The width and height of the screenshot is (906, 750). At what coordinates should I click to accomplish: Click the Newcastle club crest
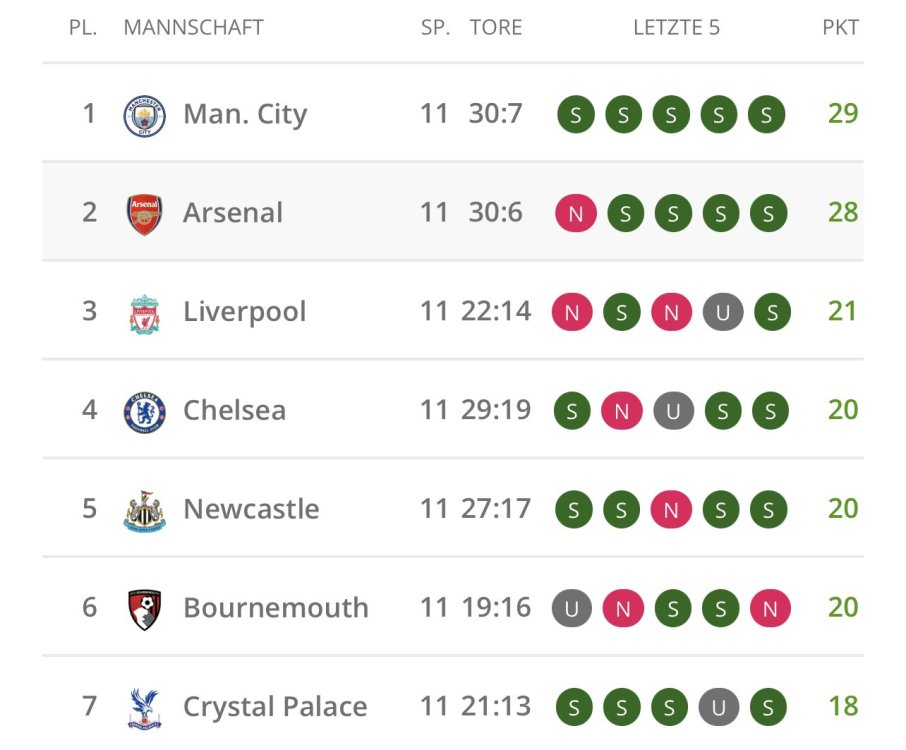click(144, 511)
